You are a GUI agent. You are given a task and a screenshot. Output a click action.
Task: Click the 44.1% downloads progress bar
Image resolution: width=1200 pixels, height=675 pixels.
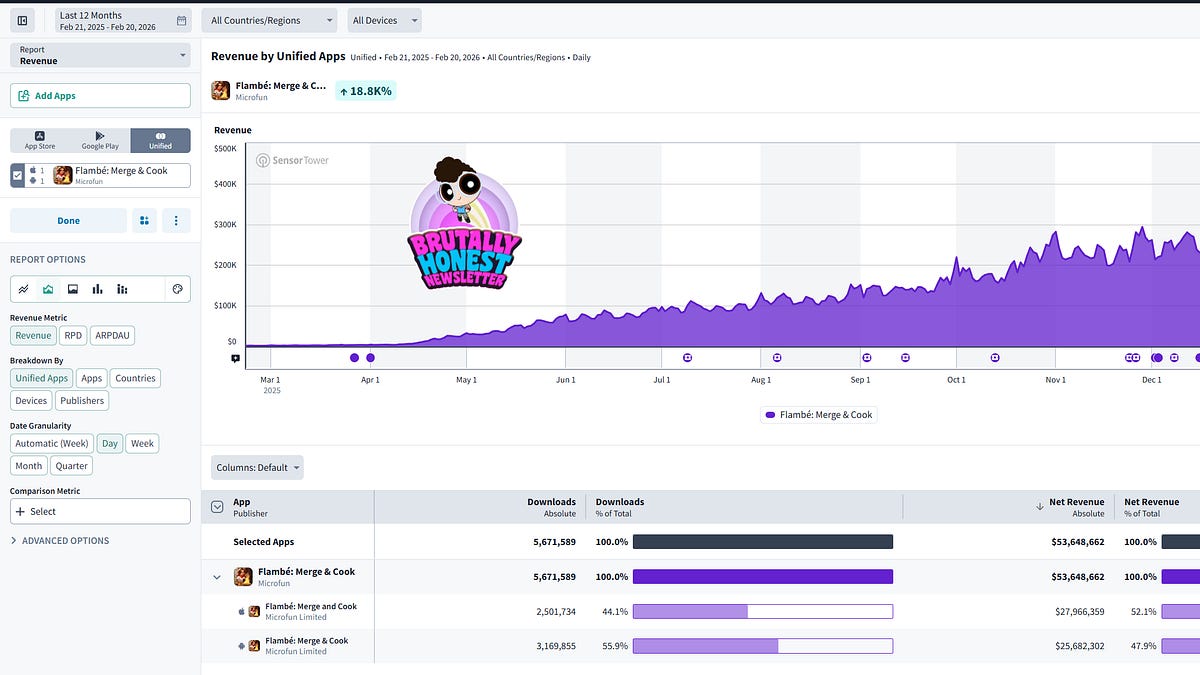(763, 611)
